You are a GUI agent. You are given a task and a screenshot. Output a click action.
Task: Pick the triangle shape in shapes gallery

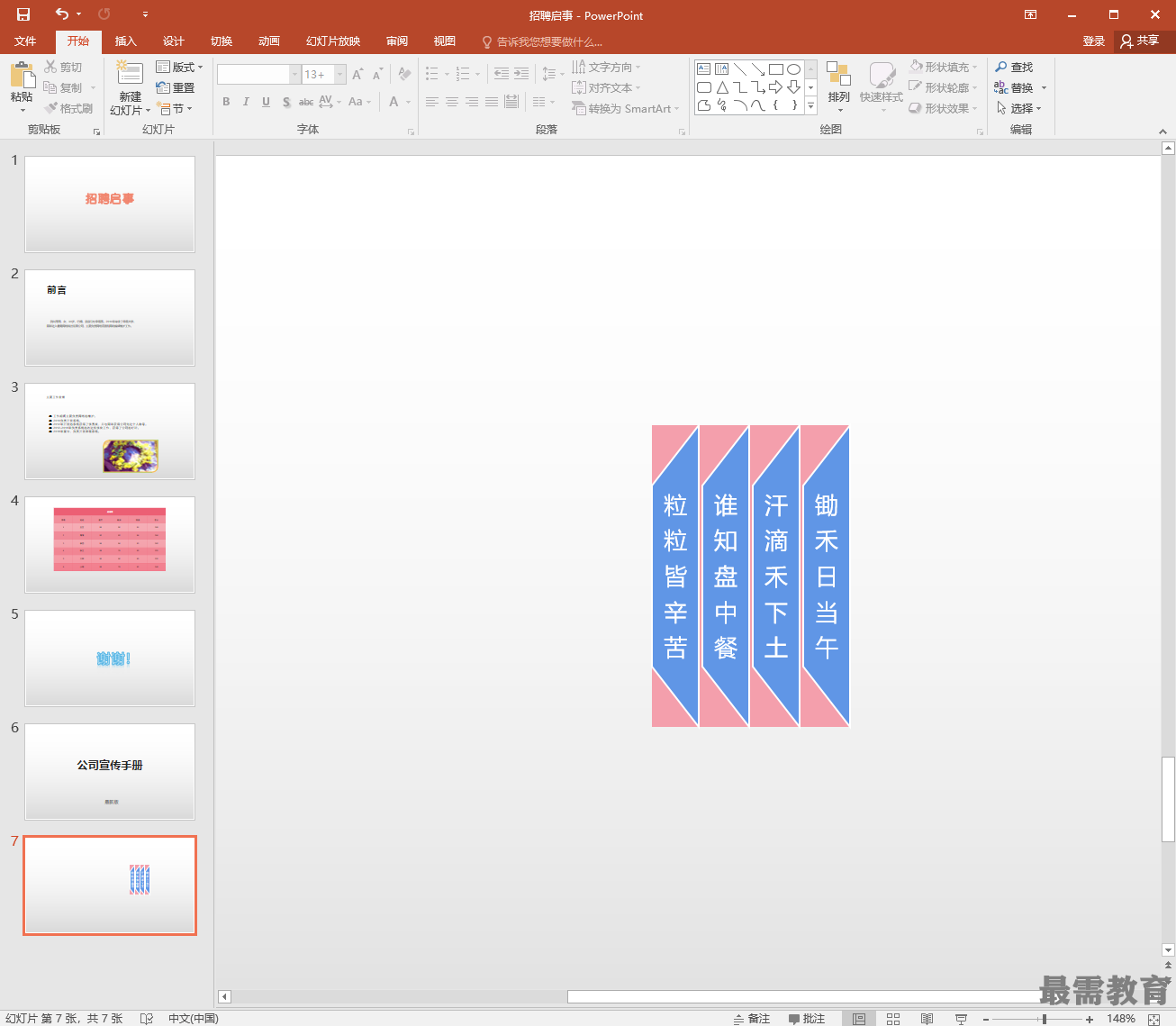(x=722, y=87)
